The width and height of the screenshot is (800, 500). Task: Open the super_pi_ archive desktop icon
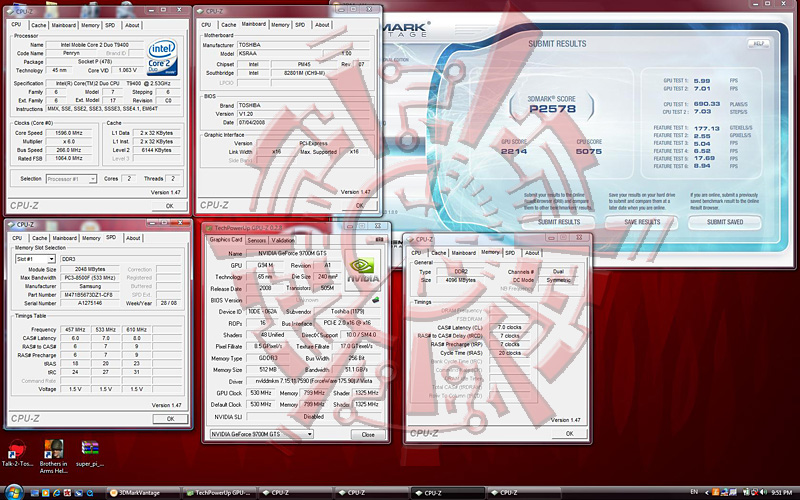(90, 453)
